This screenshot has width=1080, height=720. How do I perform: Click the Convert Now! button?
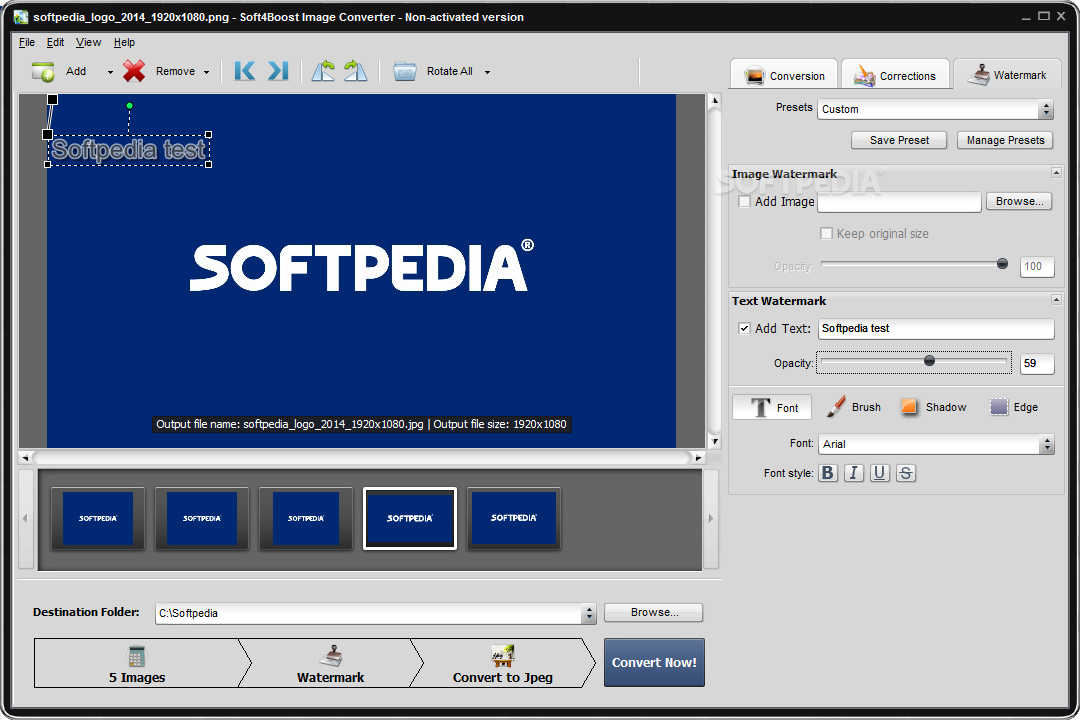click(x=654, y=662)
